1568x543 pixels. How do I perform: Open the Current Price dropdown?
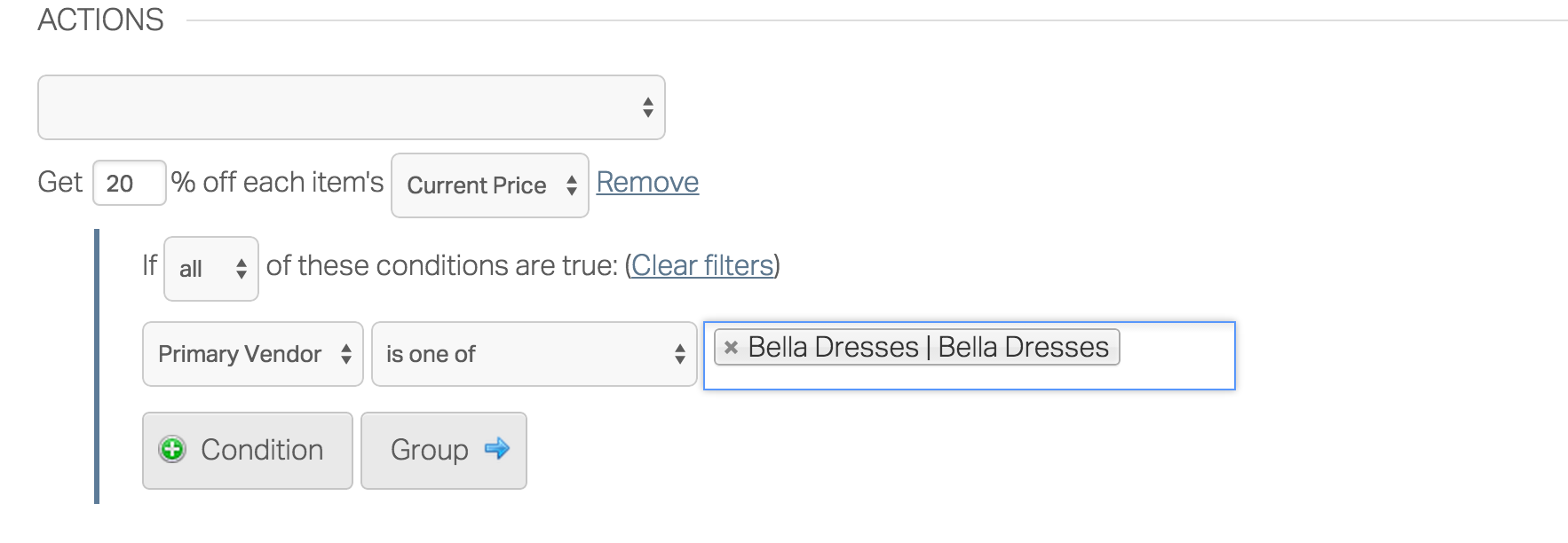490,185
